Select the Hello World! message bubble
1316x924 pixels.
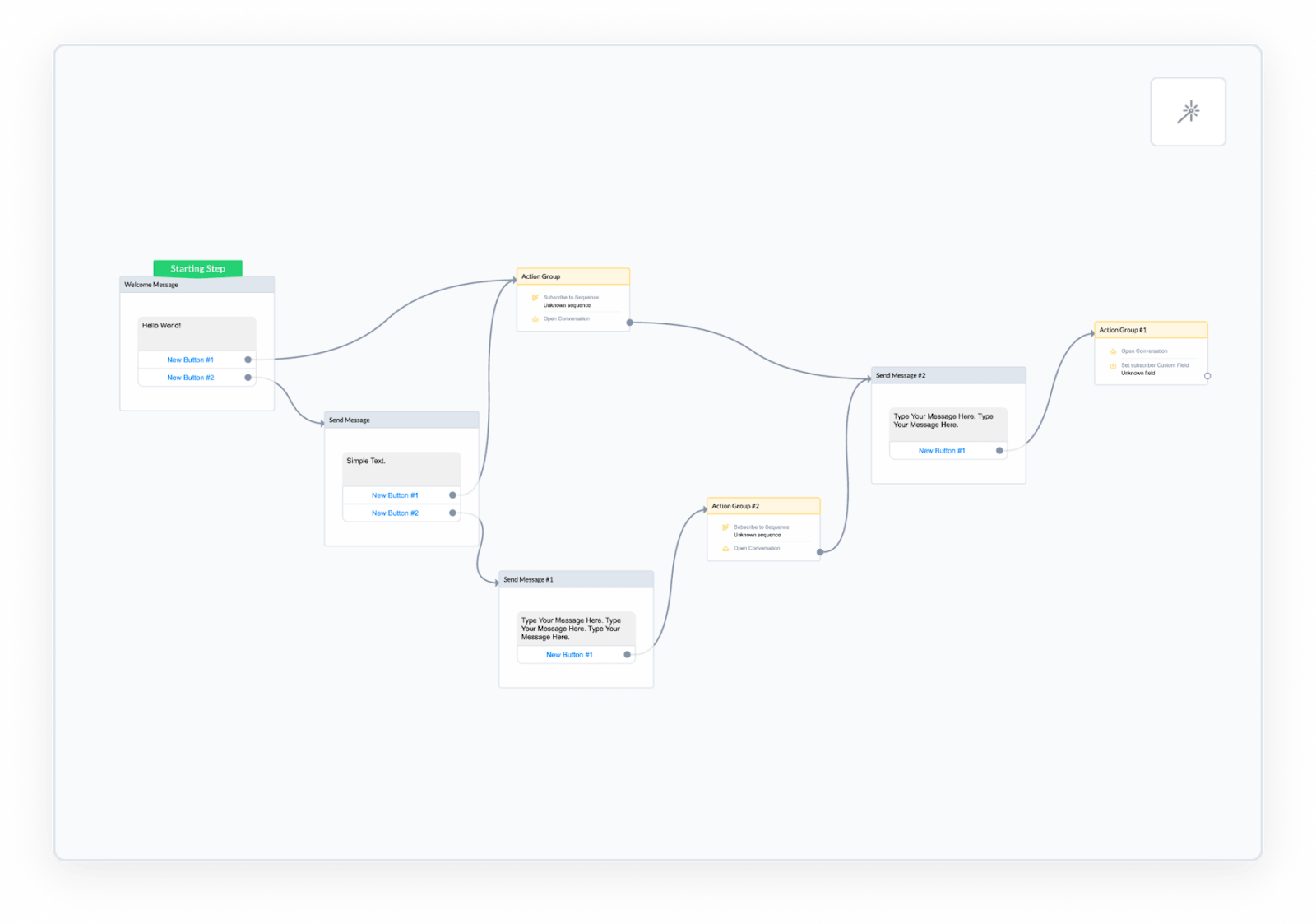(x=160, y=324)
